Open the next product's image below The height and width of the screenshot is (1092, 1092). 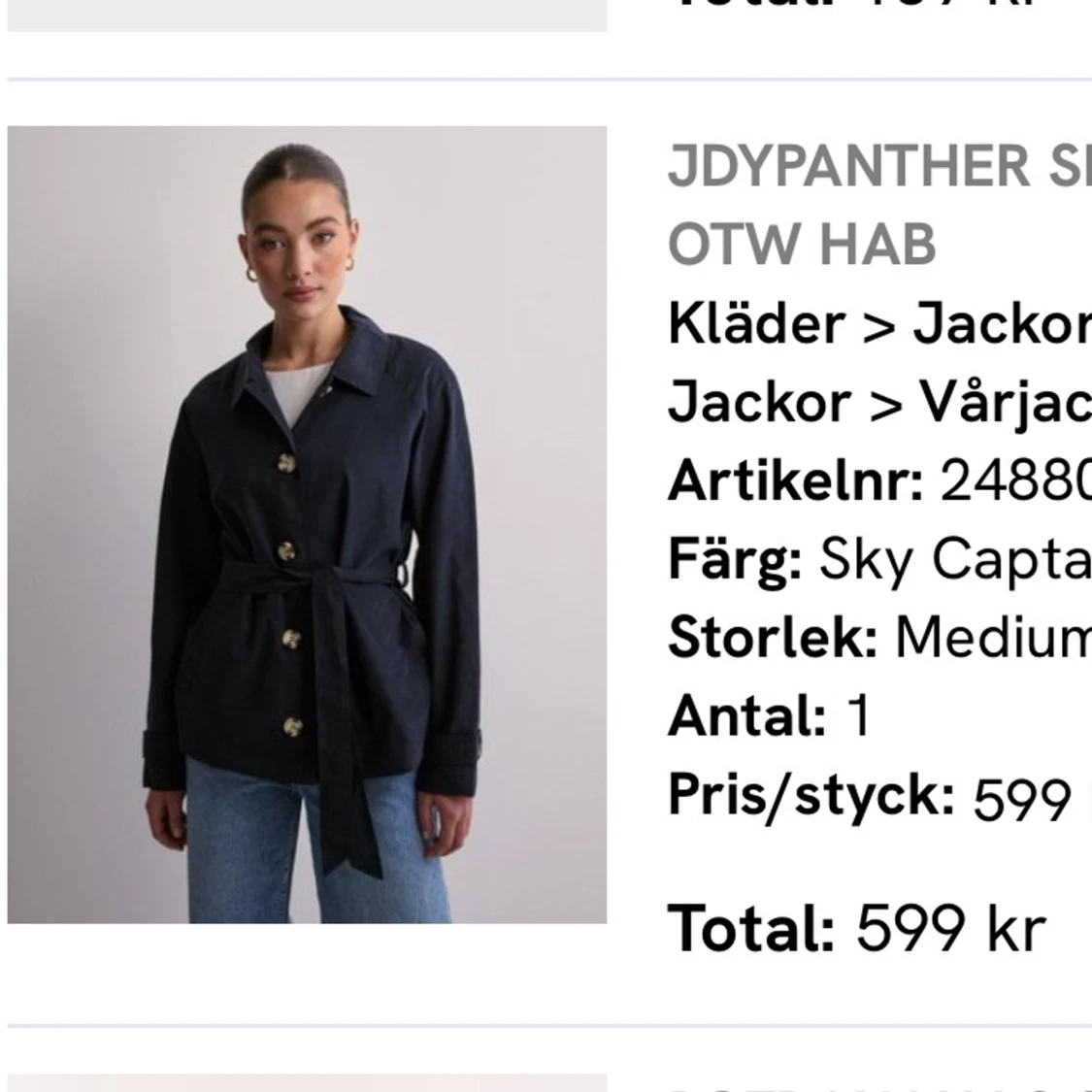point(307,1083)
